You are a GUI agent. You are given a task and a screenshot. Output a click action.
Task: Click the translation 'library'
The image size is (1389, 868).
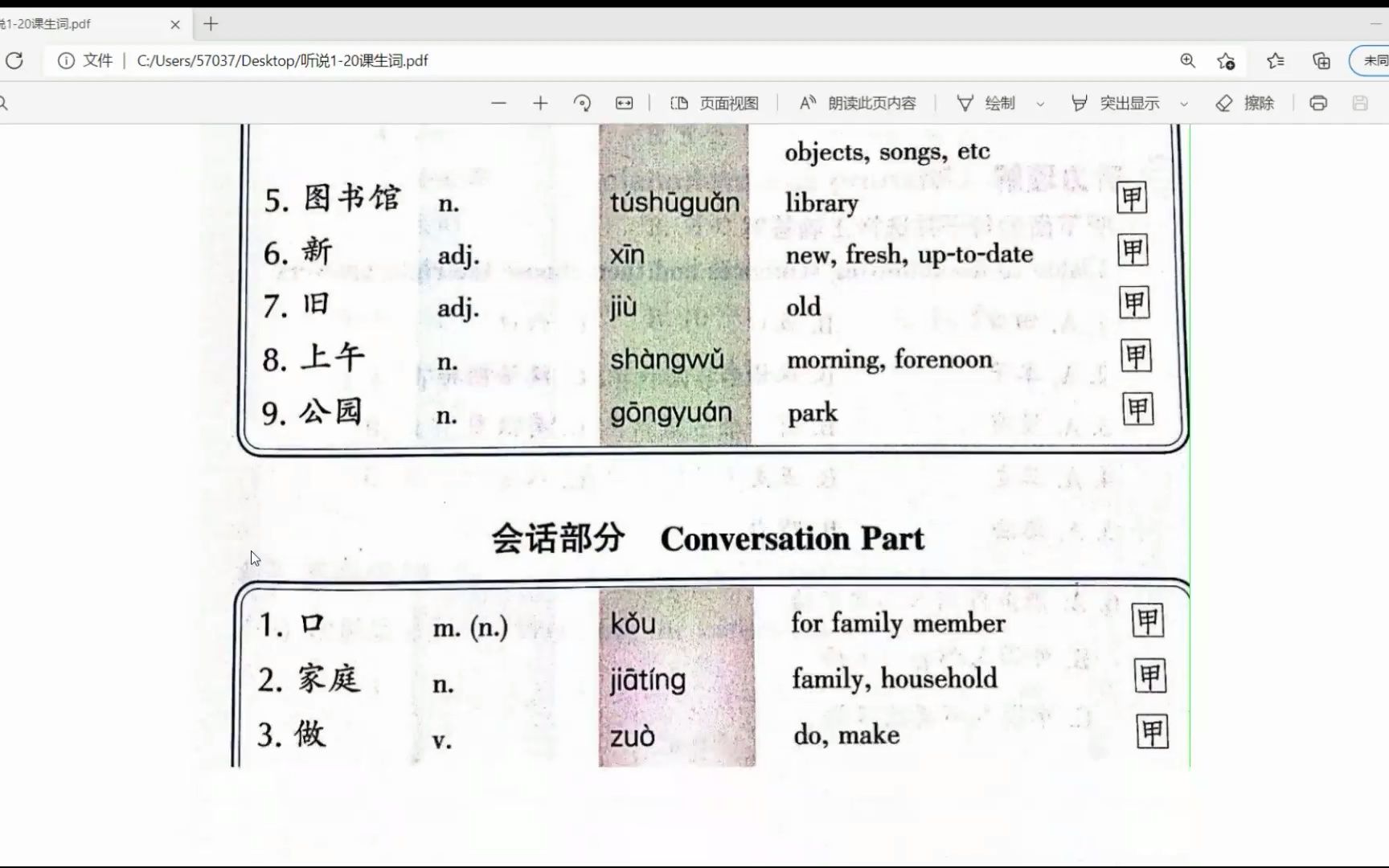click(x=822, y=203)
